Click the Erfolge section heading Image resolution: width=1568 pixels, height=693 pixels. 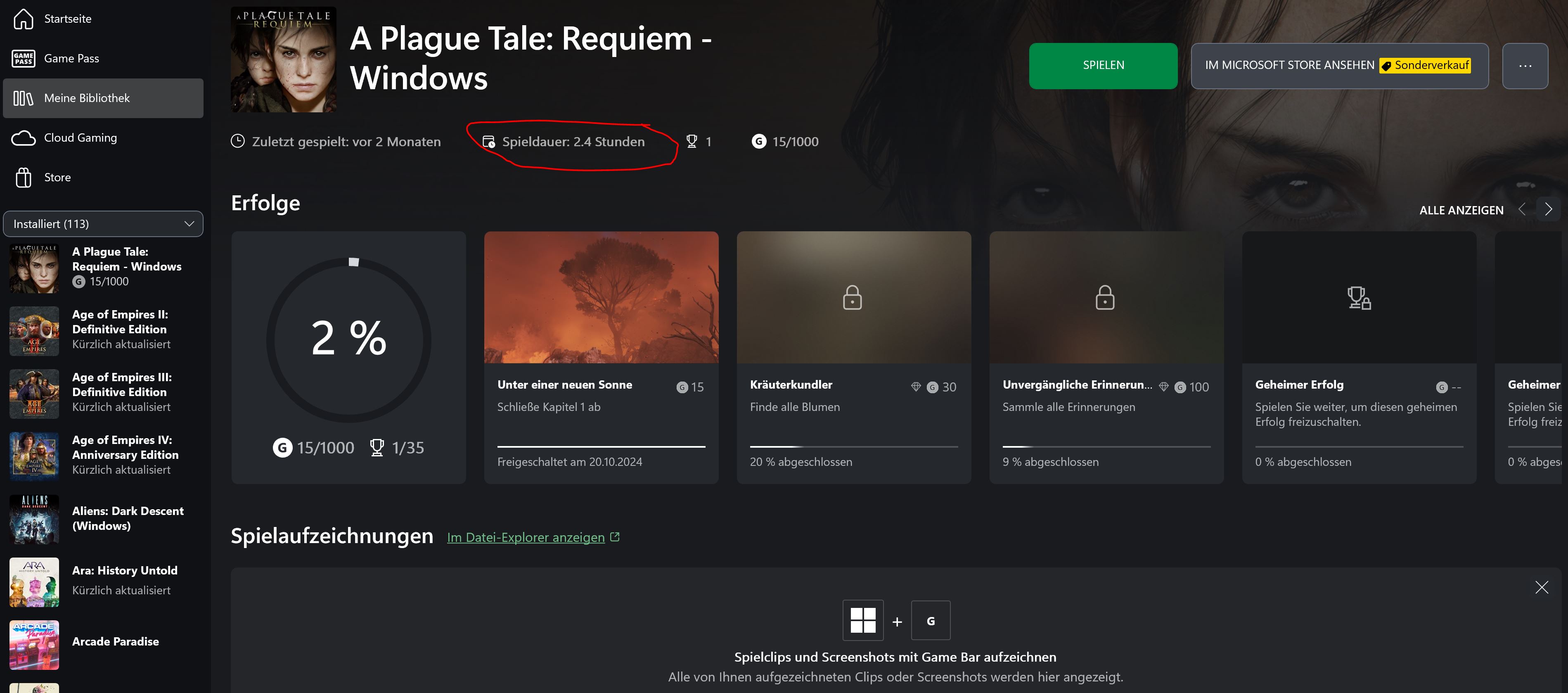pos(265,203)
